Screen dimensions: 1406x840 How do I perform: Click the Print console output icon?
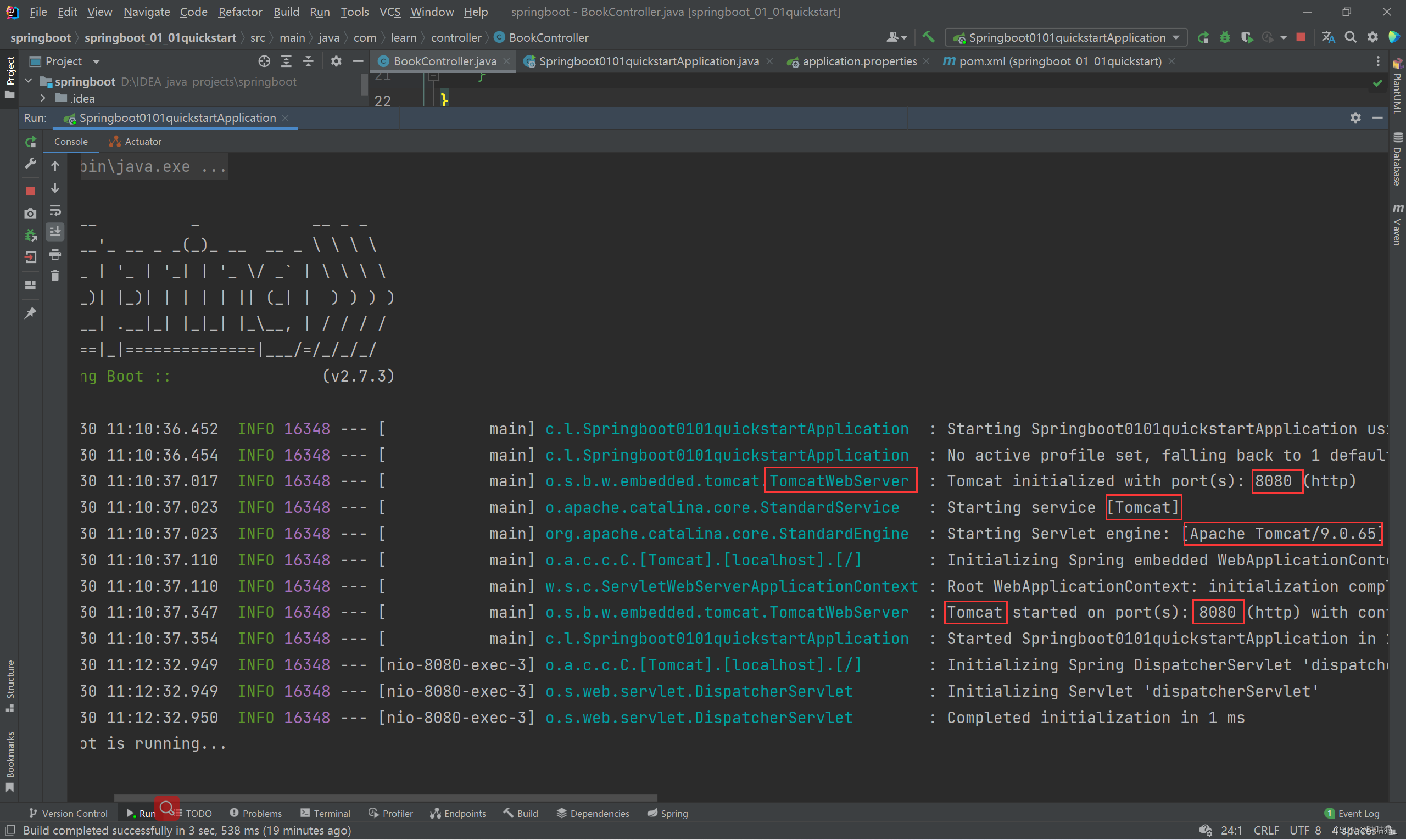pos(55,255)
